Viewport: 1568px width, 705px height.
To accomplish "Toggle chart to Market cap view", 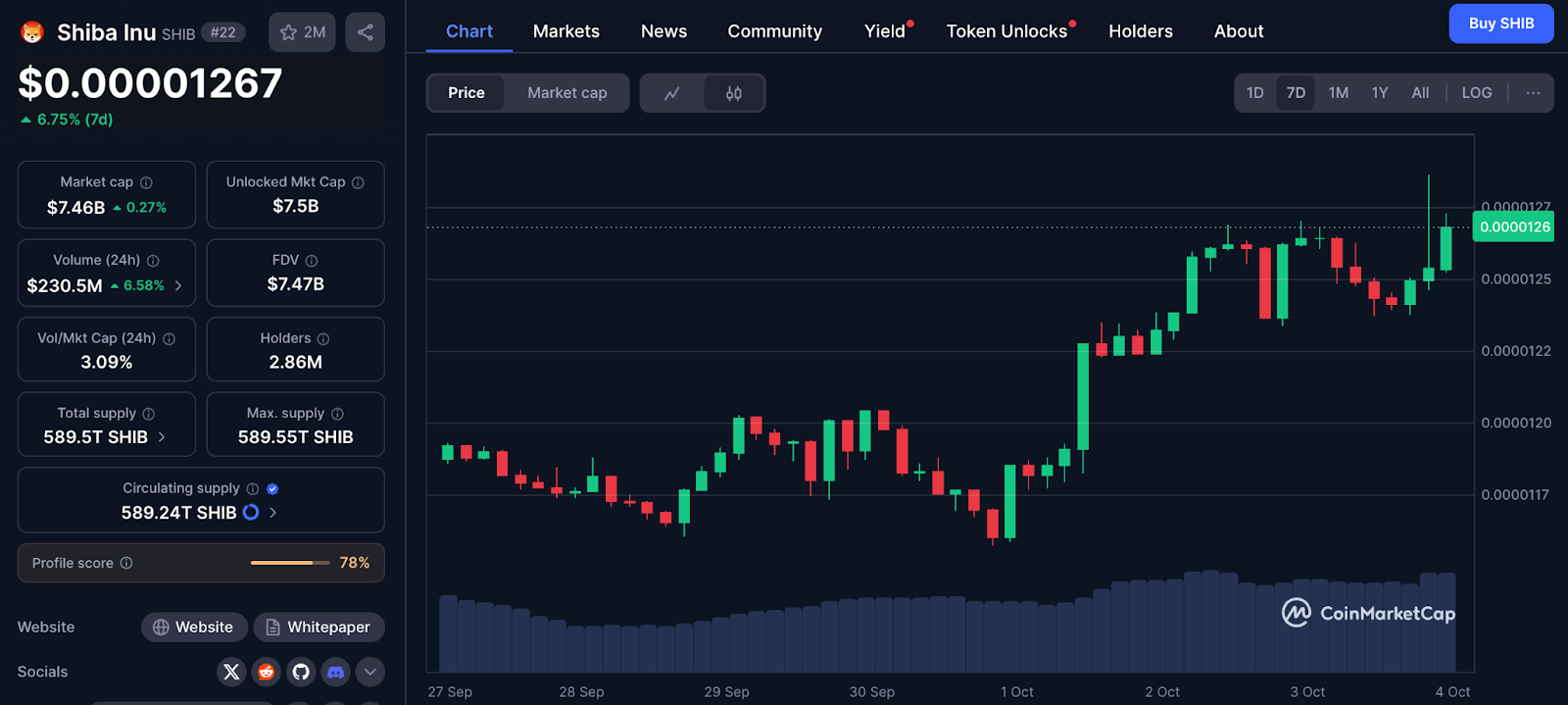I will click(566, 93).
